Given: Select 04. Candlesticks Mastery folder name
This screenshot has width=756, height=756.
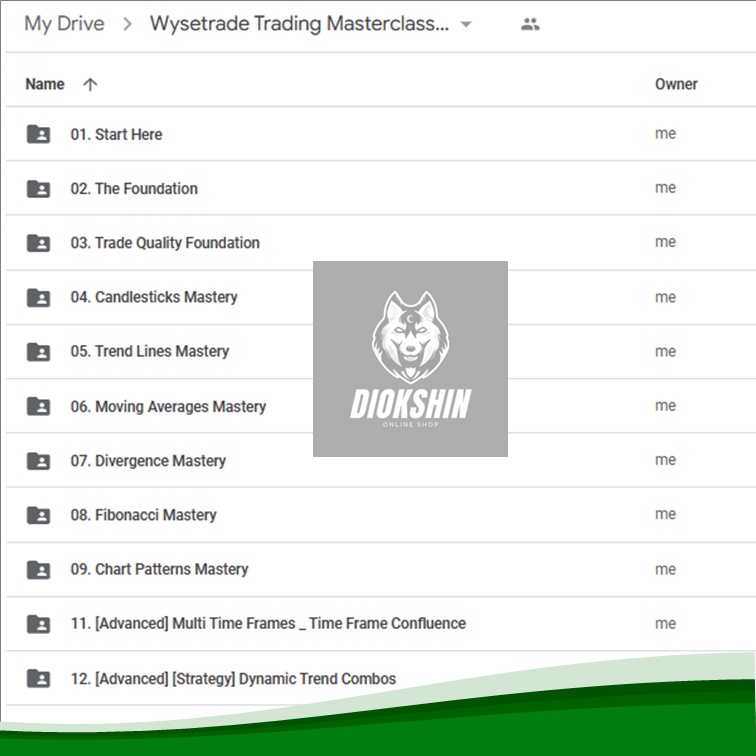Looking at the screenshot, I should (x=154, y=297).
